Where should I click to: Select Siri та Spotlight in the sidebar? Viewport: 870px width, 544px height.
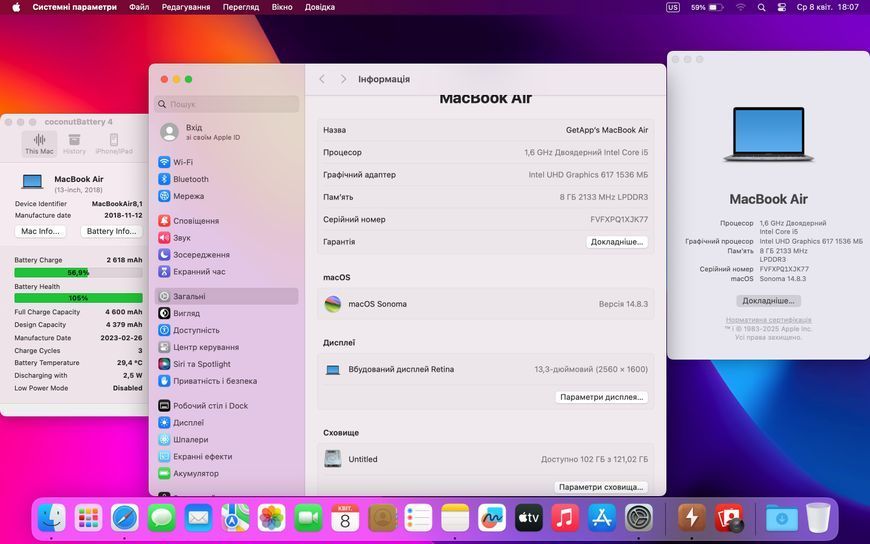click(226, 364)
